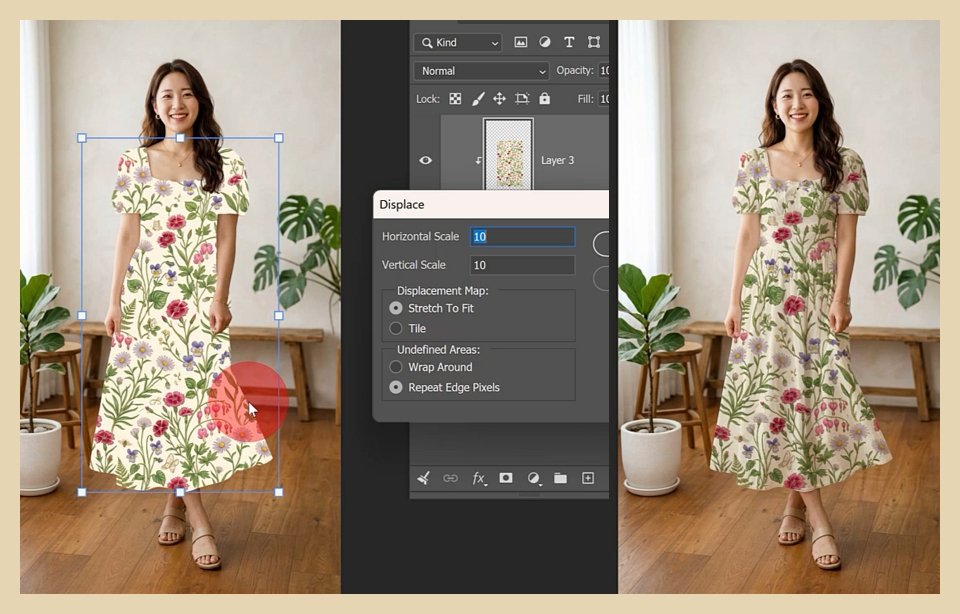
Task: Click the Vertical Scale input field
Action: pyautogui.click(x=522, y=265)
